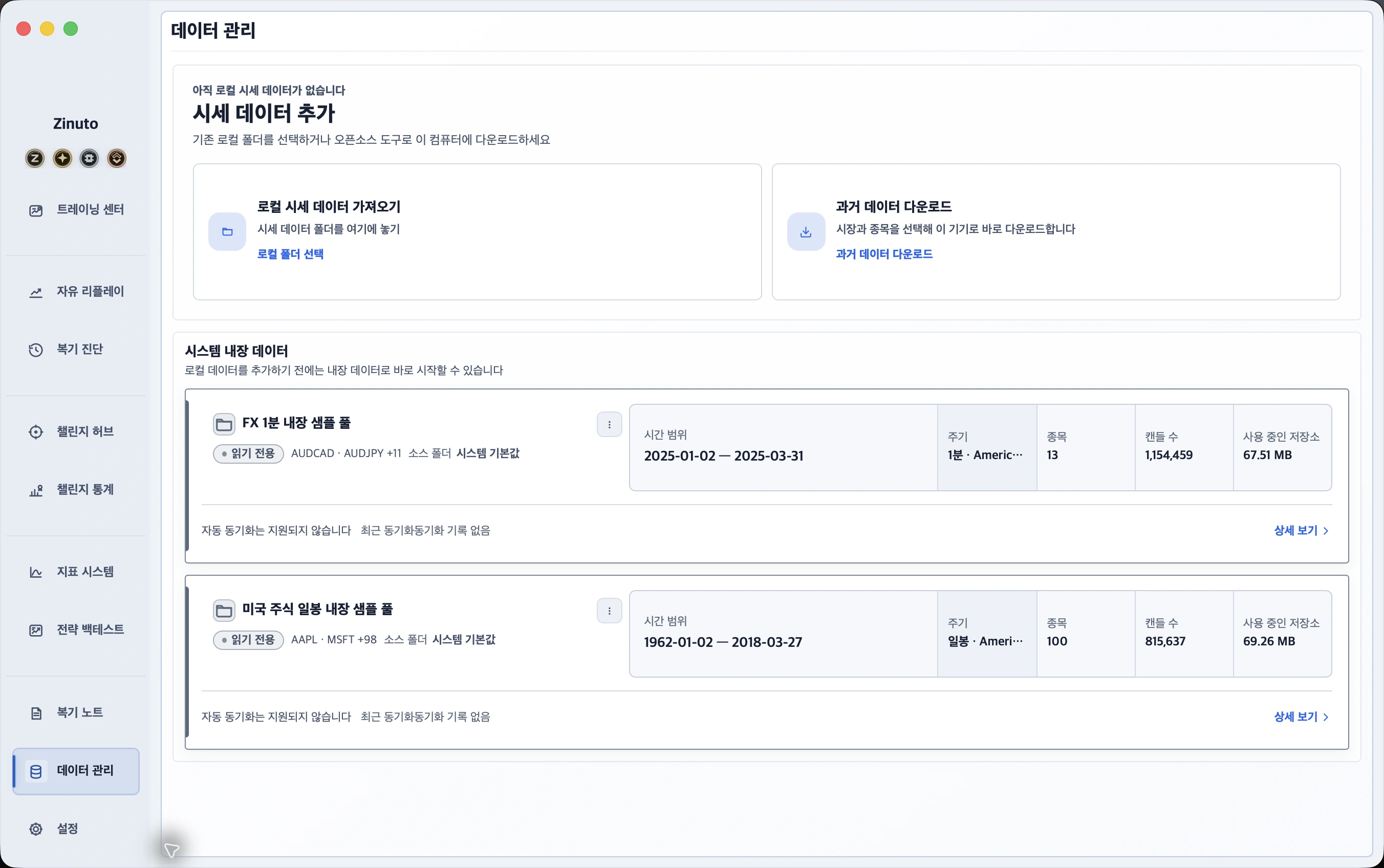The image size is (1384, 868).
Task: Click the 과거 데이터 다운로드 link
Action: (884, 254)
